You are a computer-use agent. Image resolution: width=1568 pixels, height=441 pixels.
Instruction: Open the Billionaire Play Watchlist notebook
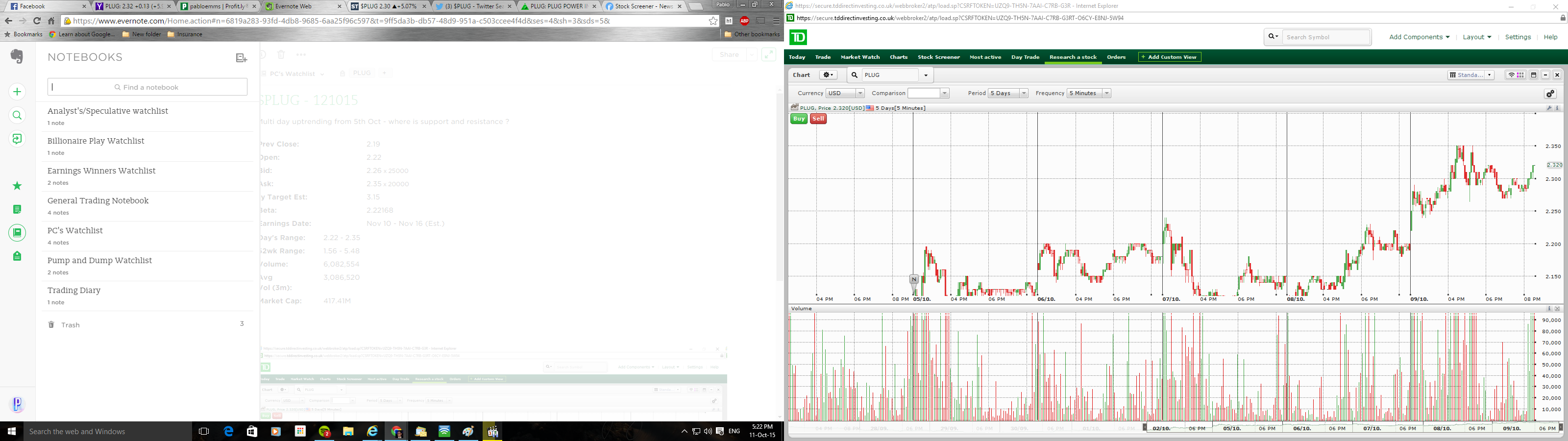[x=147, y=146]
